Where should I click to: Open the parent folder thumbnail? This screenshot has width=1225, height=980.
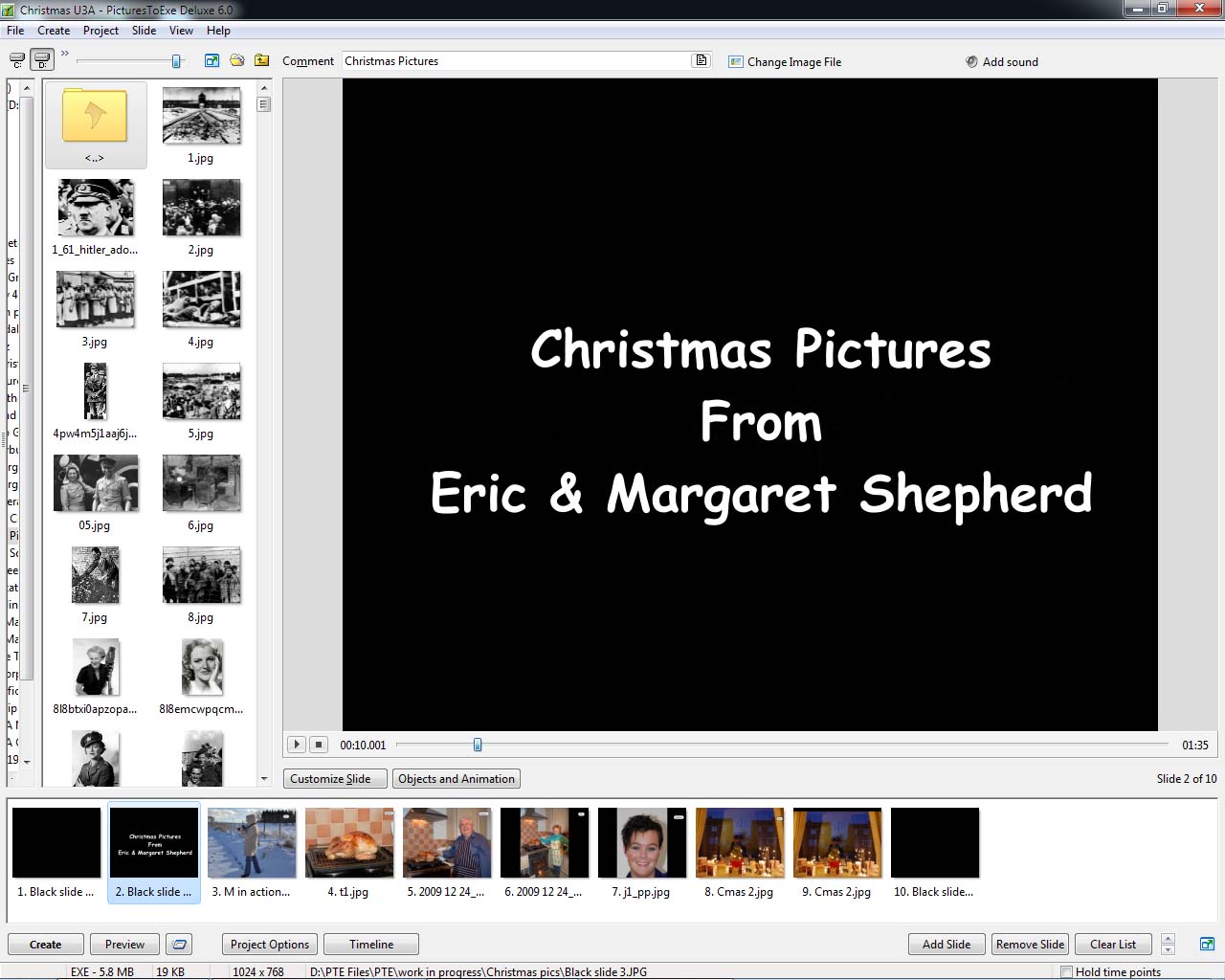tap(95, 124)
